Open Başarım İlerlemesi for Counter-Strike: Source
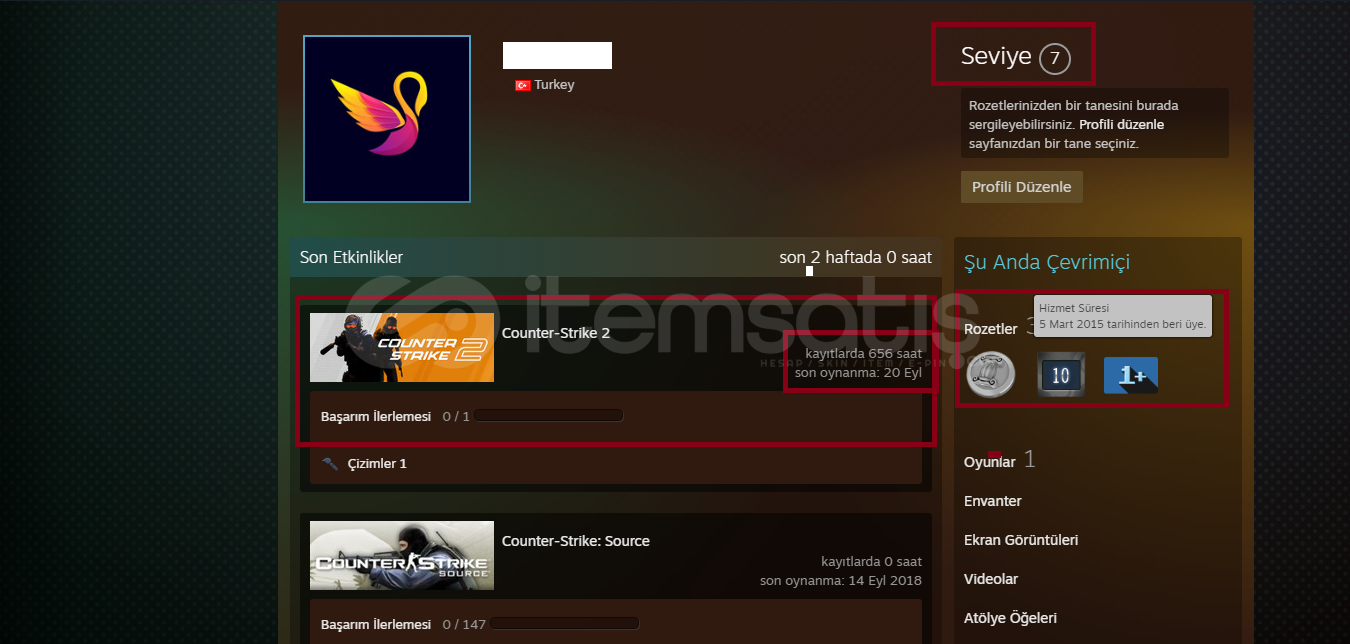 [376, 624]
